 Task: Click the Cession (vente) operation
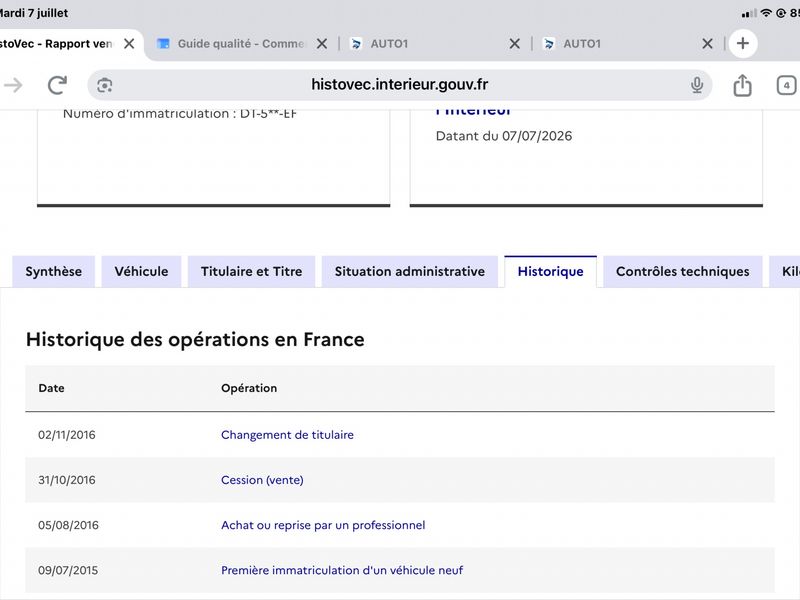point(262,480)
